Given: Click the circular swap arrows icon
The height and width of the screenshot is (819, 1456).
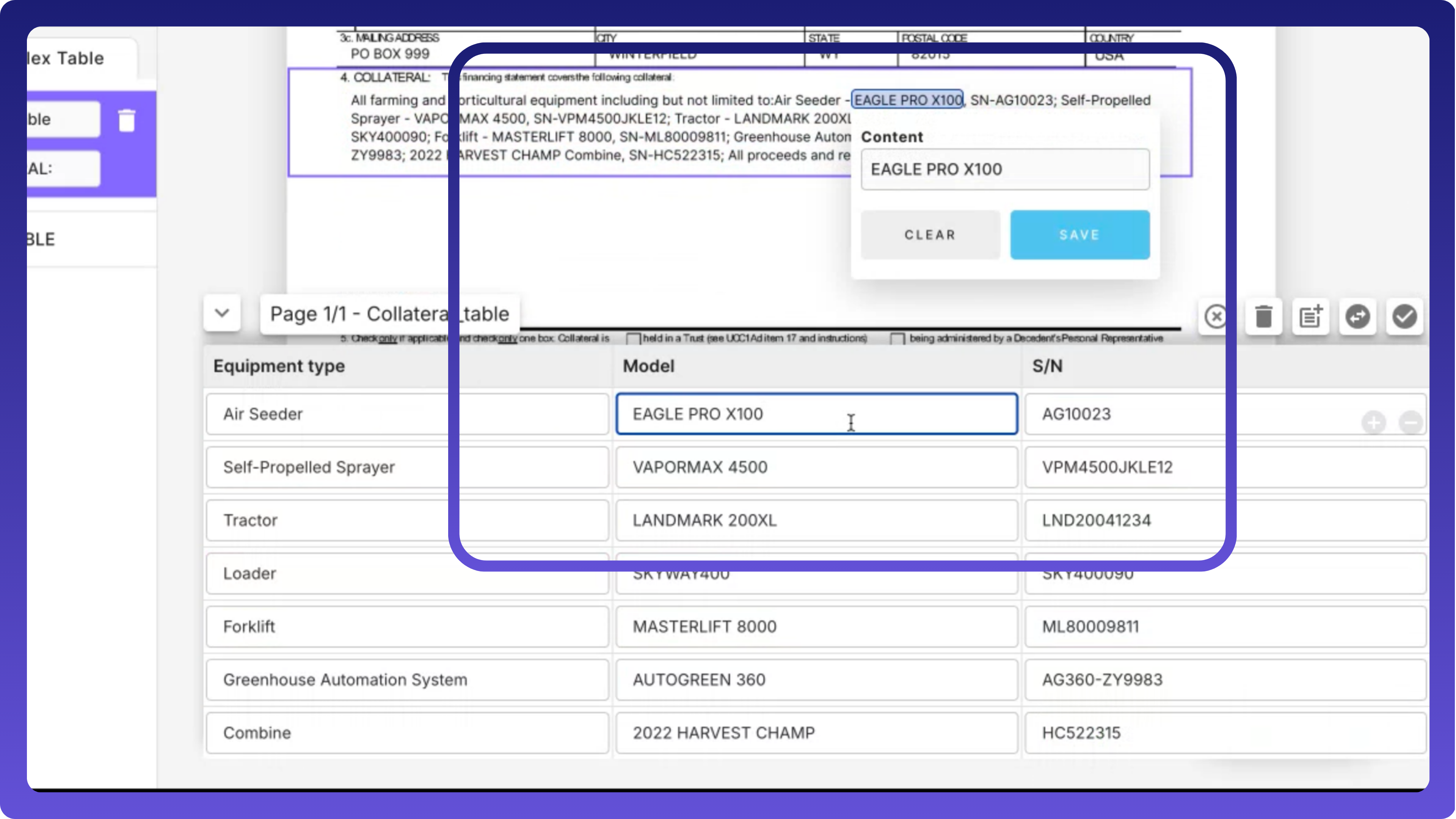Looking at the screenshot, I should pos(1357,316).
